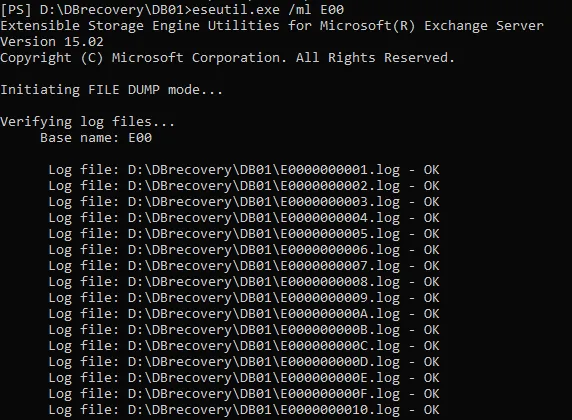
Task: Click 'Initiating FILE DUMP mode...' text
Action: 111,90
